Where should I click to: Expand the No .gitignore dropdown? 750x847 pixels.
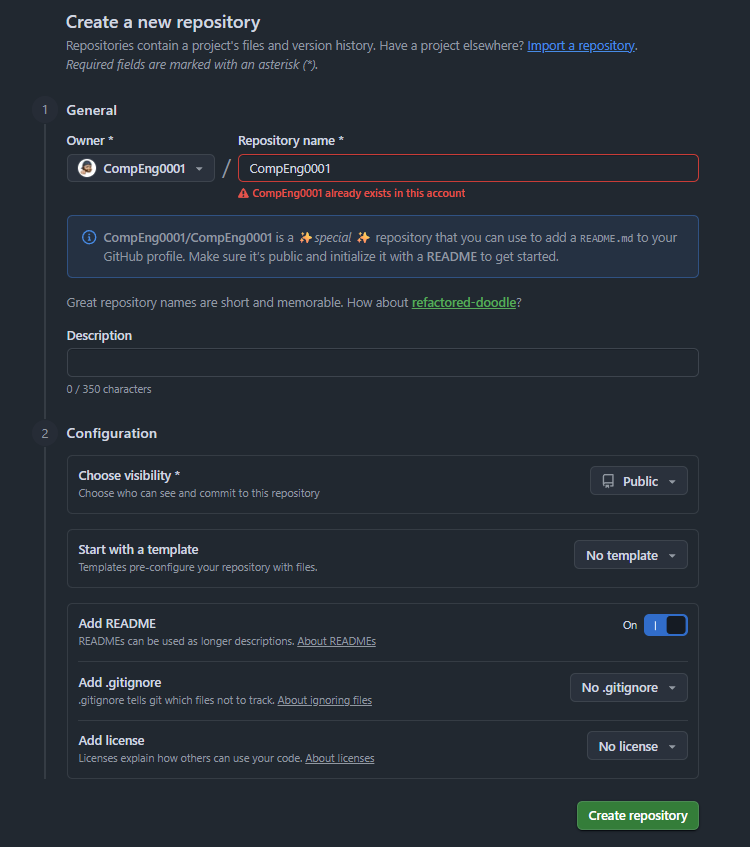629,688
